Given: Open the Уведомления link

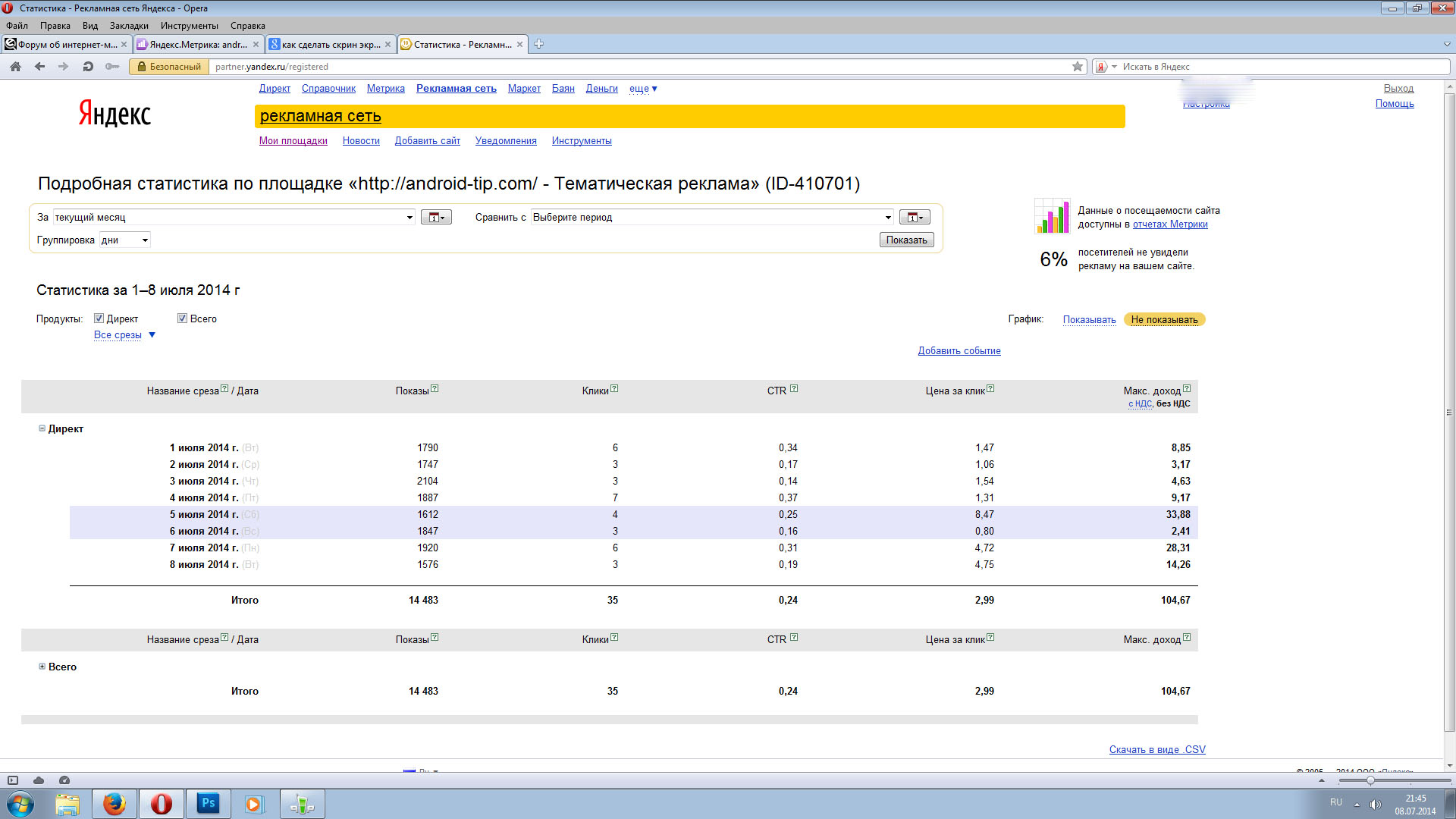Looking at the screenshot, I should coord(506,141).
